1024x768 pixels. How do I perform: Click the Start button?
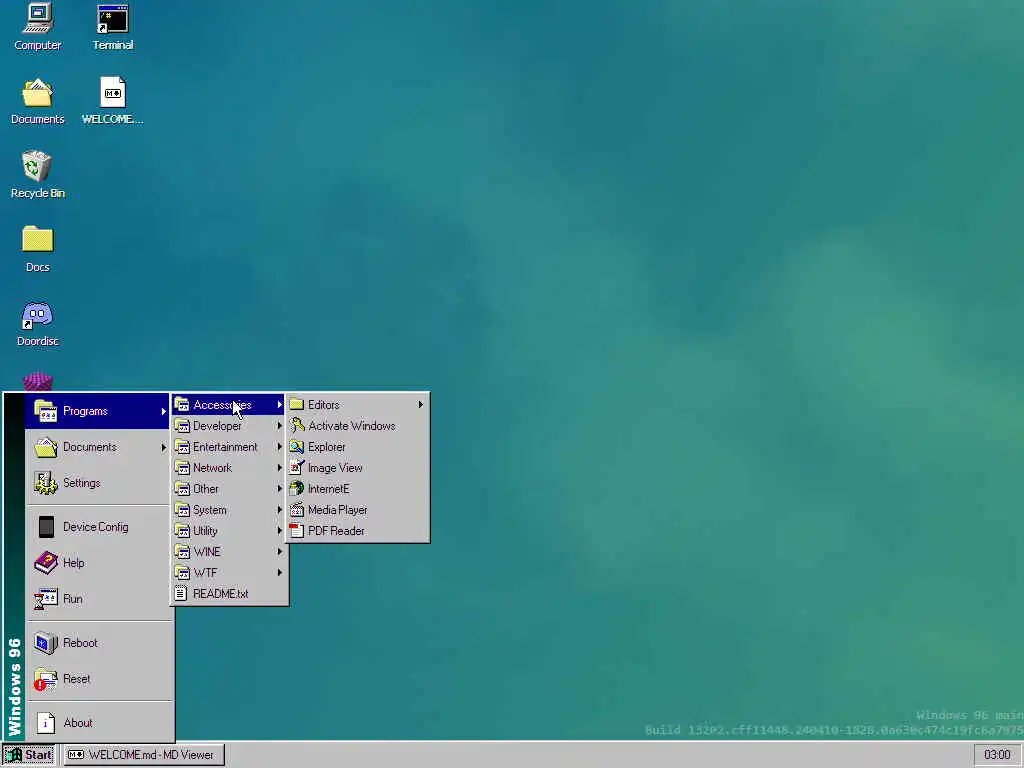[29, 755]
